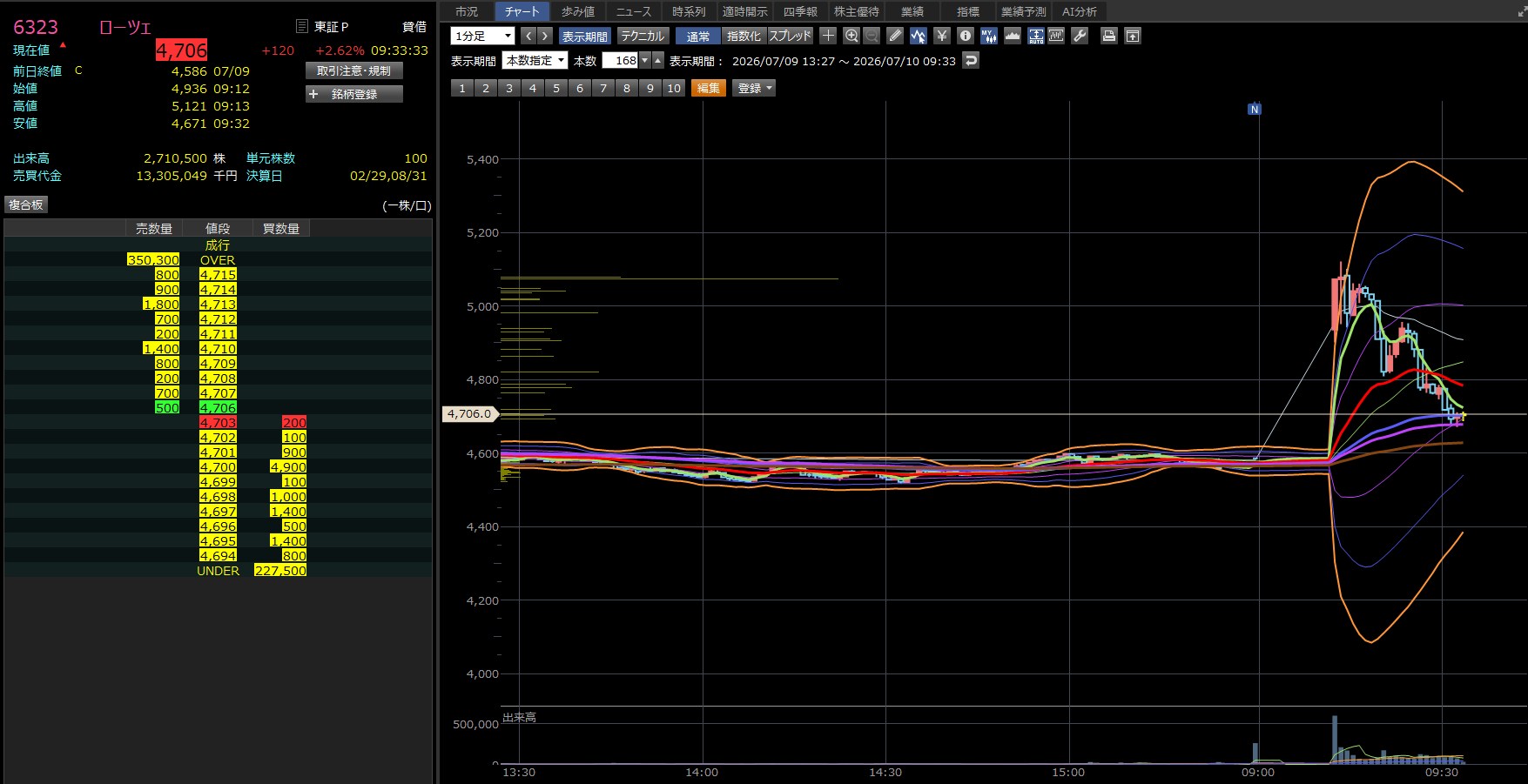Open the 市況 market conditions tab
The height and width of the screenshot is (784, 1528).
[x=467, y=11]
